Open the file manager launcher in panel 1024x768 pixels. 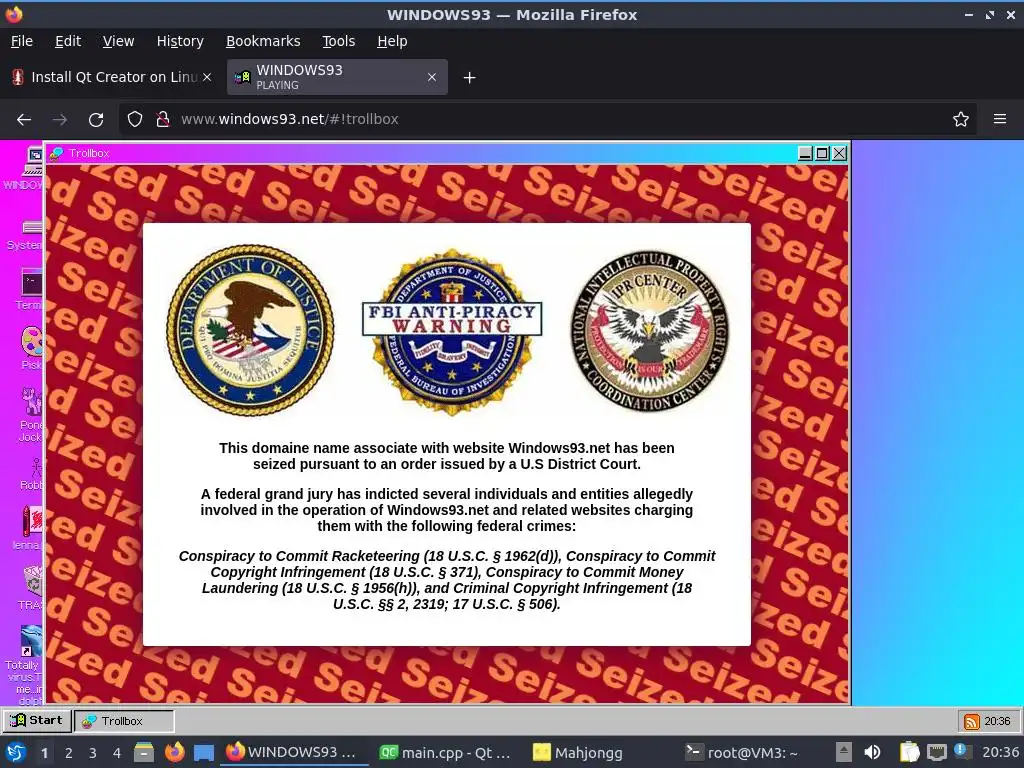144,752
